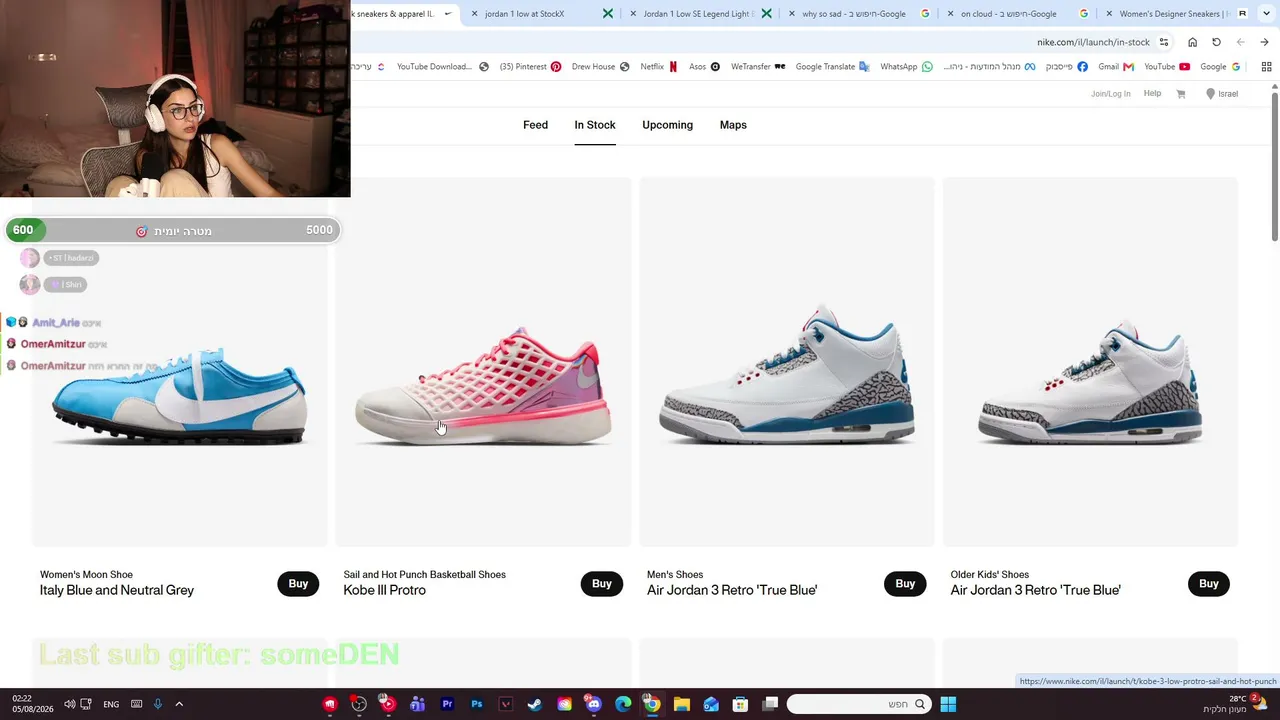Open the Gmail bookmark
1280x720 pixels.
[x=1116, y=67]
